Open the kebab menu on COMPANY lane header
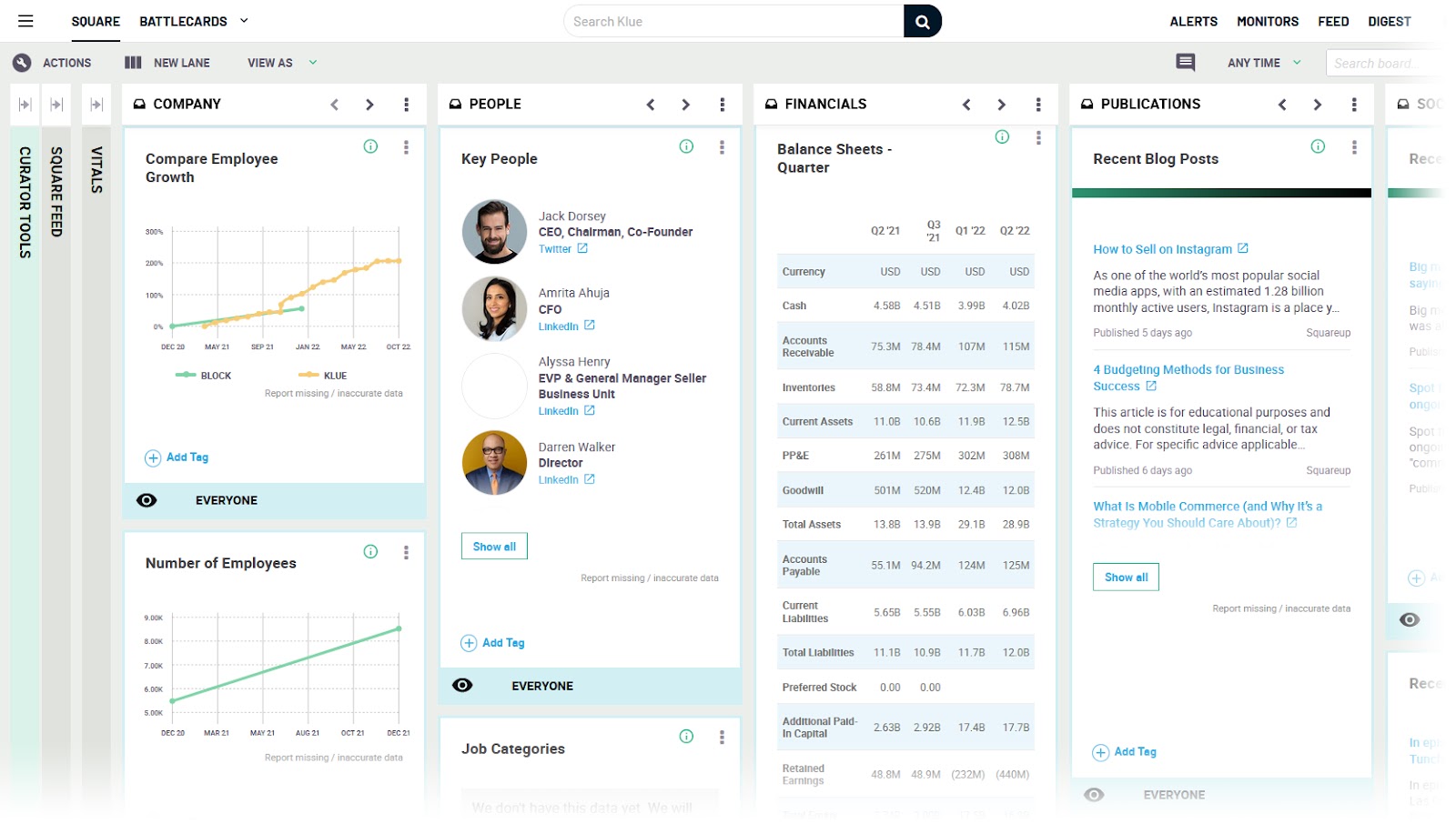 pyautogui.click(x=405, y=104)
